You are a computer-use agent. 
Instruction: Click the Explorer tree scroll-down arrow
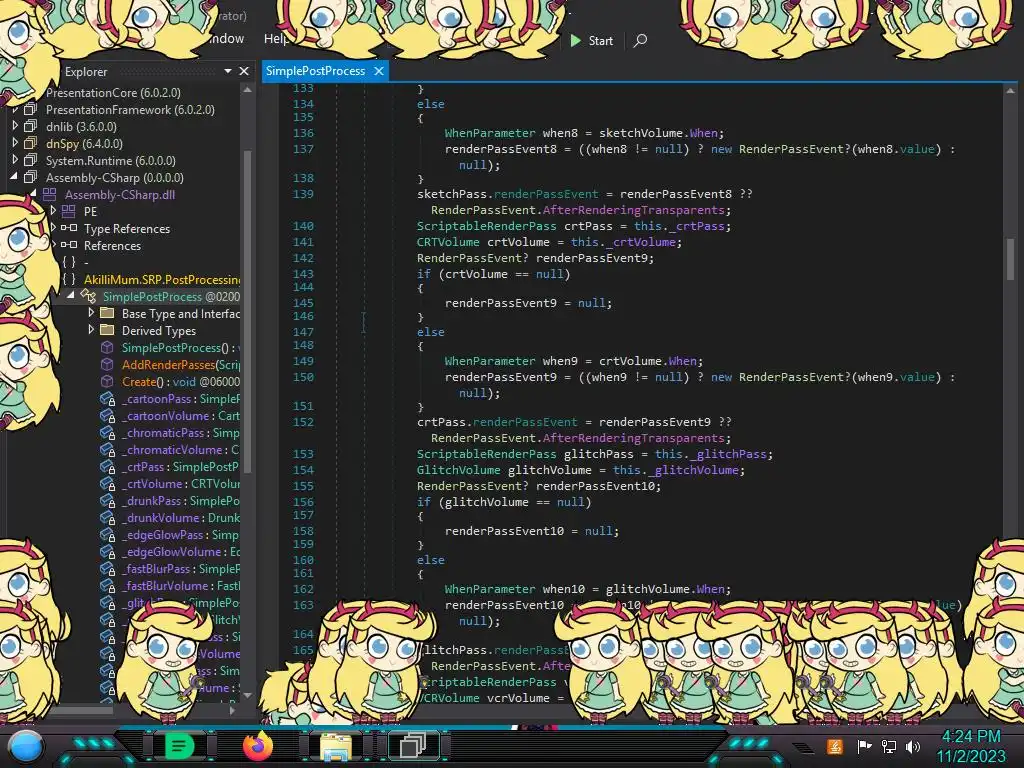pyautogui.click(x=248, y=696)
